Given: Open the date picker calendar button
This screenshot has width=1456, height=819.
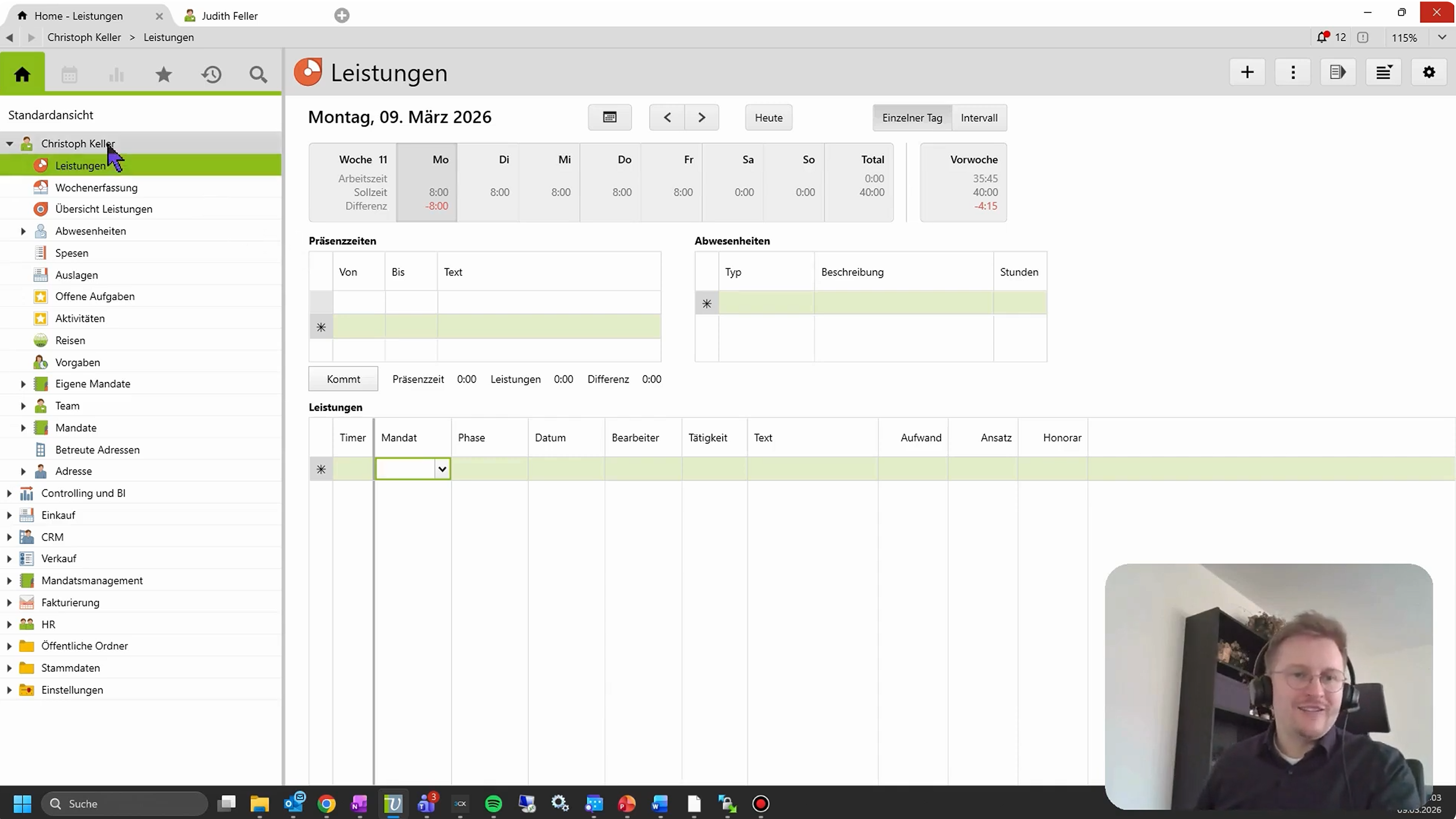Looking at the screenshot, I should (609, 117).
